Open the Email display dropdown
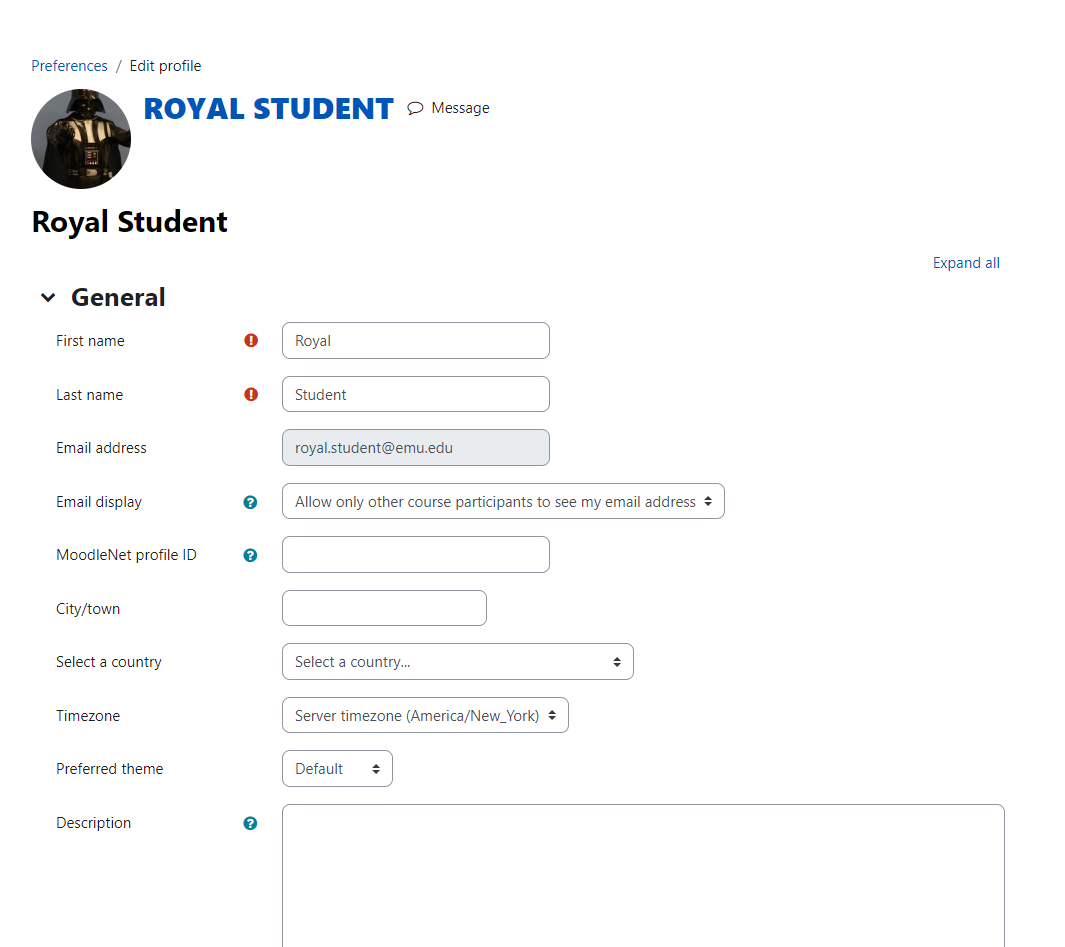1065x947 pixels. [x=503, y=501]
